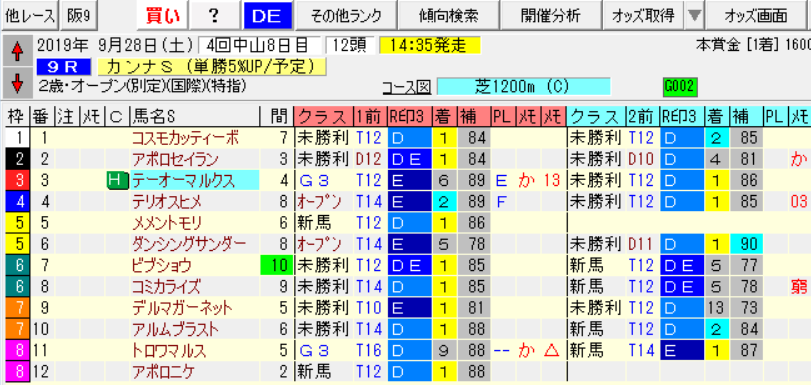Image resolution: width=811 pixels, height=385 pixels.
Task: Click the 12頭 runners field
Action: click(x=351, y=46)
